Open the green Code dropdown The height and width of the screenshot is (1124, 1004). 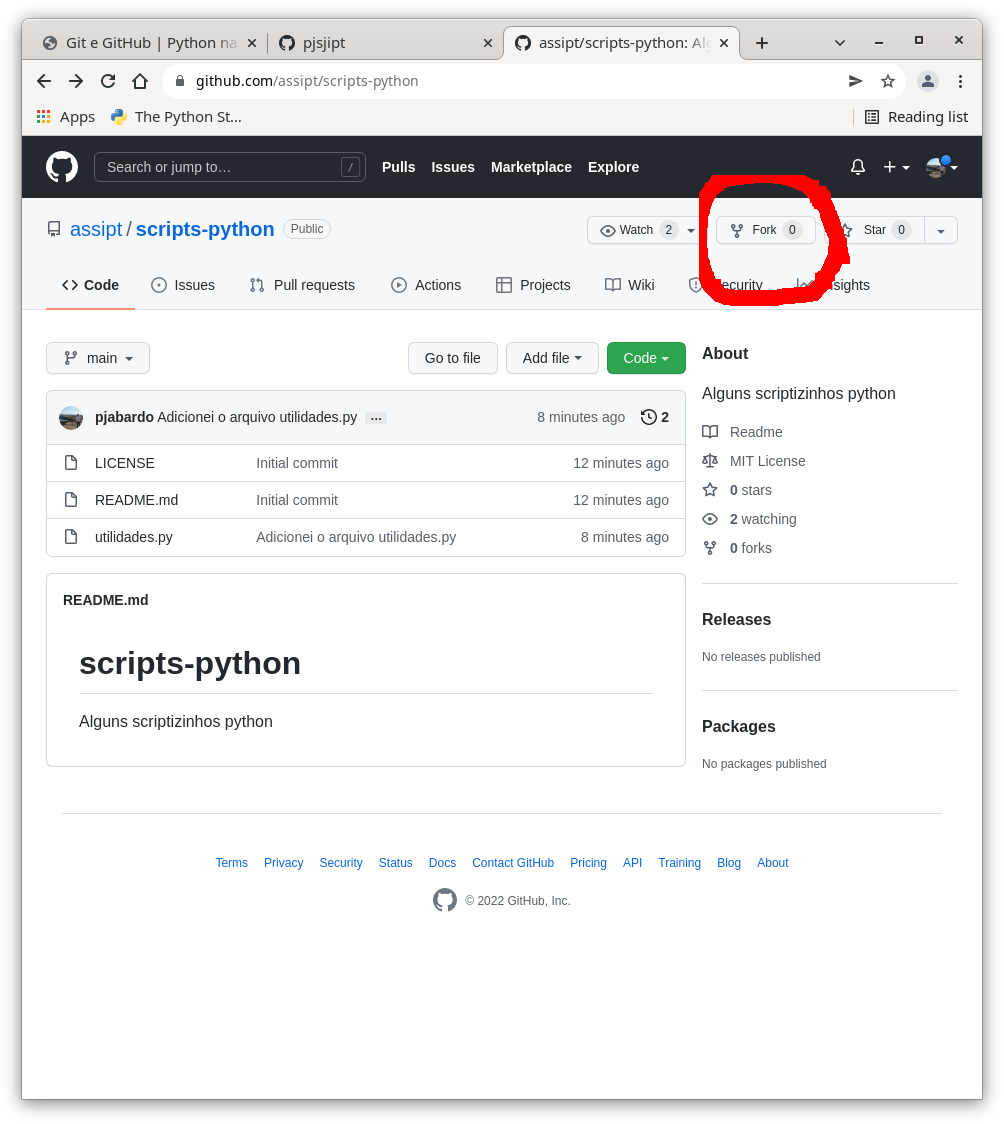click(646, 358)
